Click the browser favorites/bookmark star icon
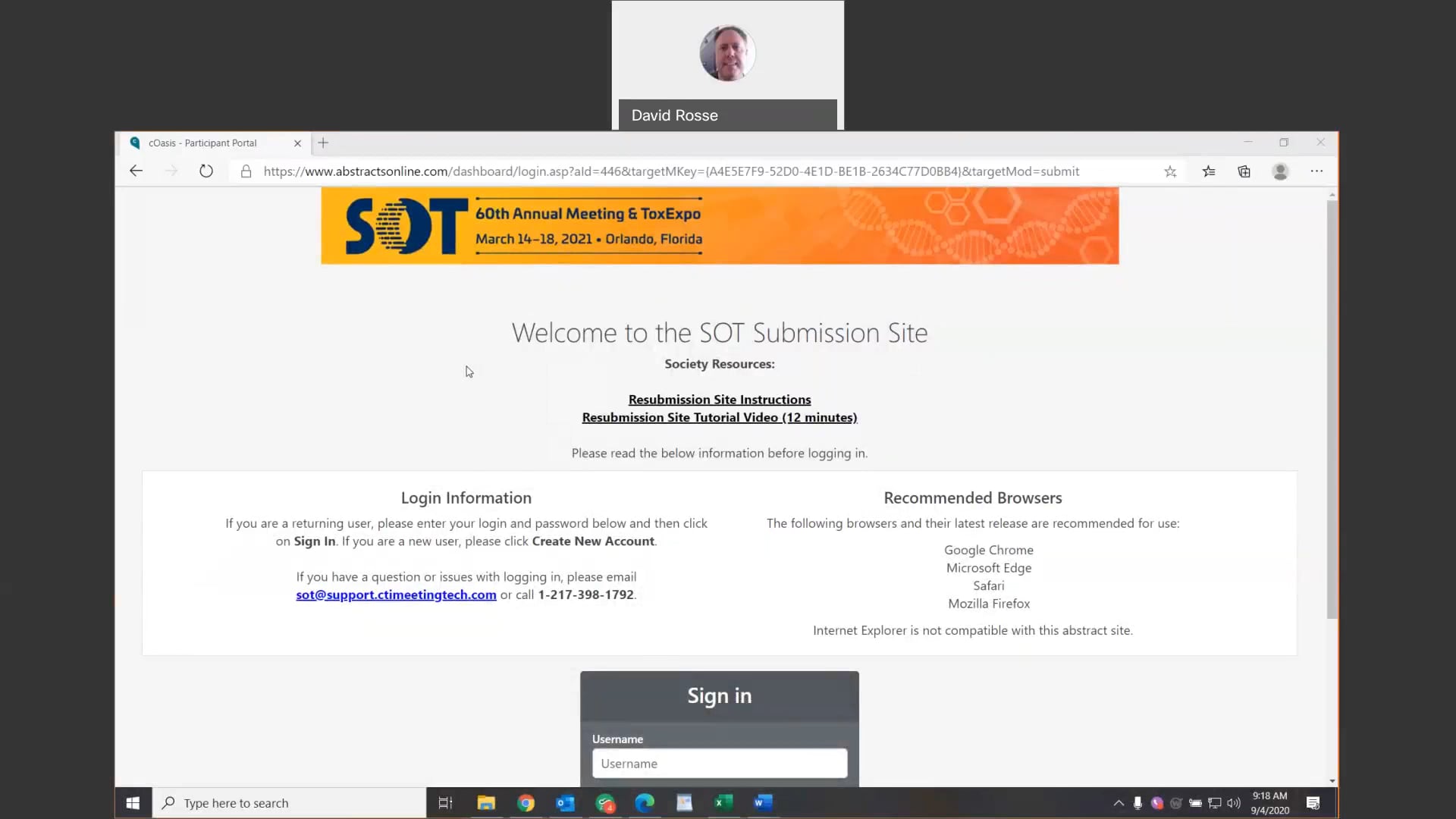 point(1170,171)
